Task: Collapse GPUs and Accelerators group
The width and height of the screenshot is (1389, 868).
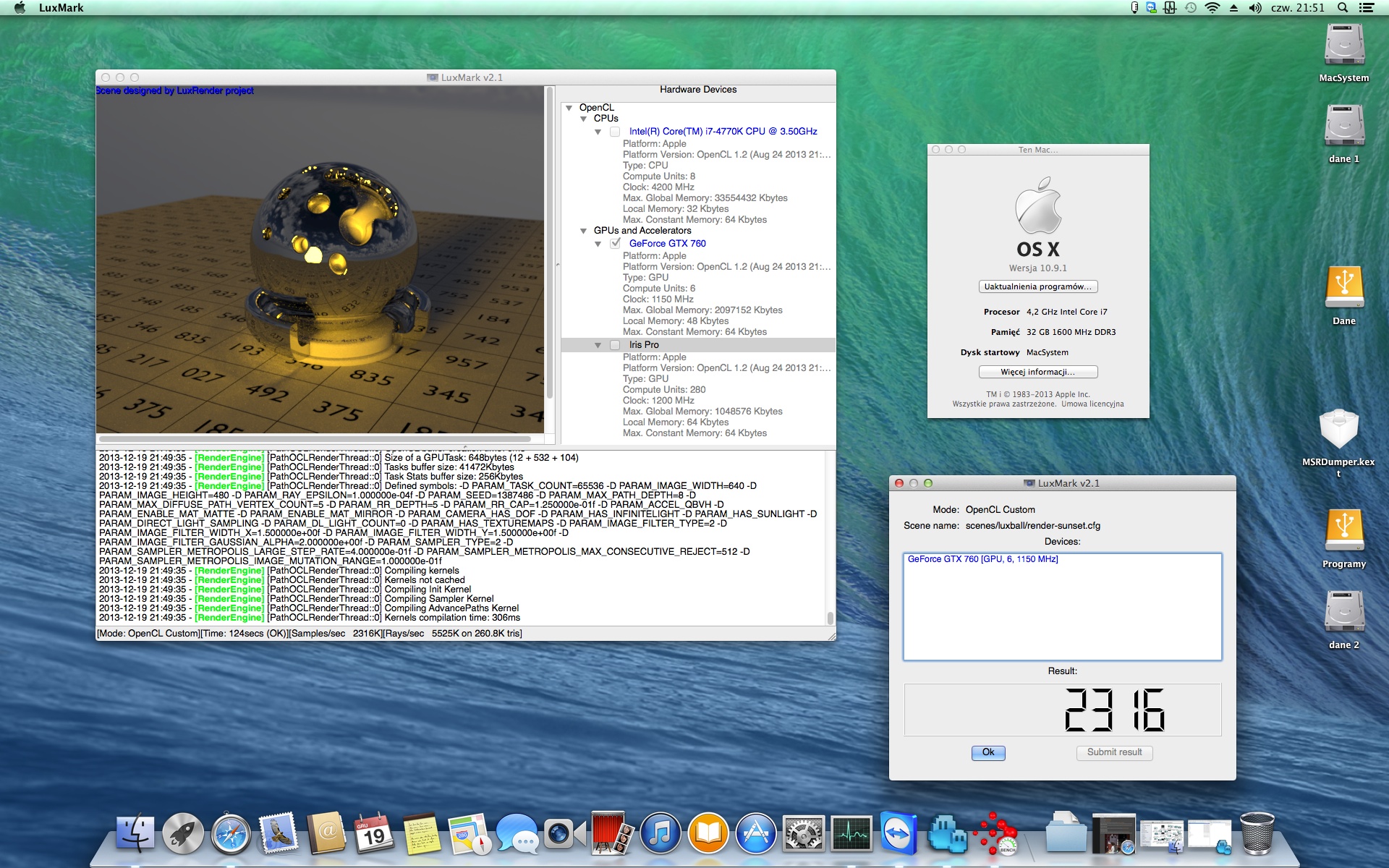Action: point(584,231)
